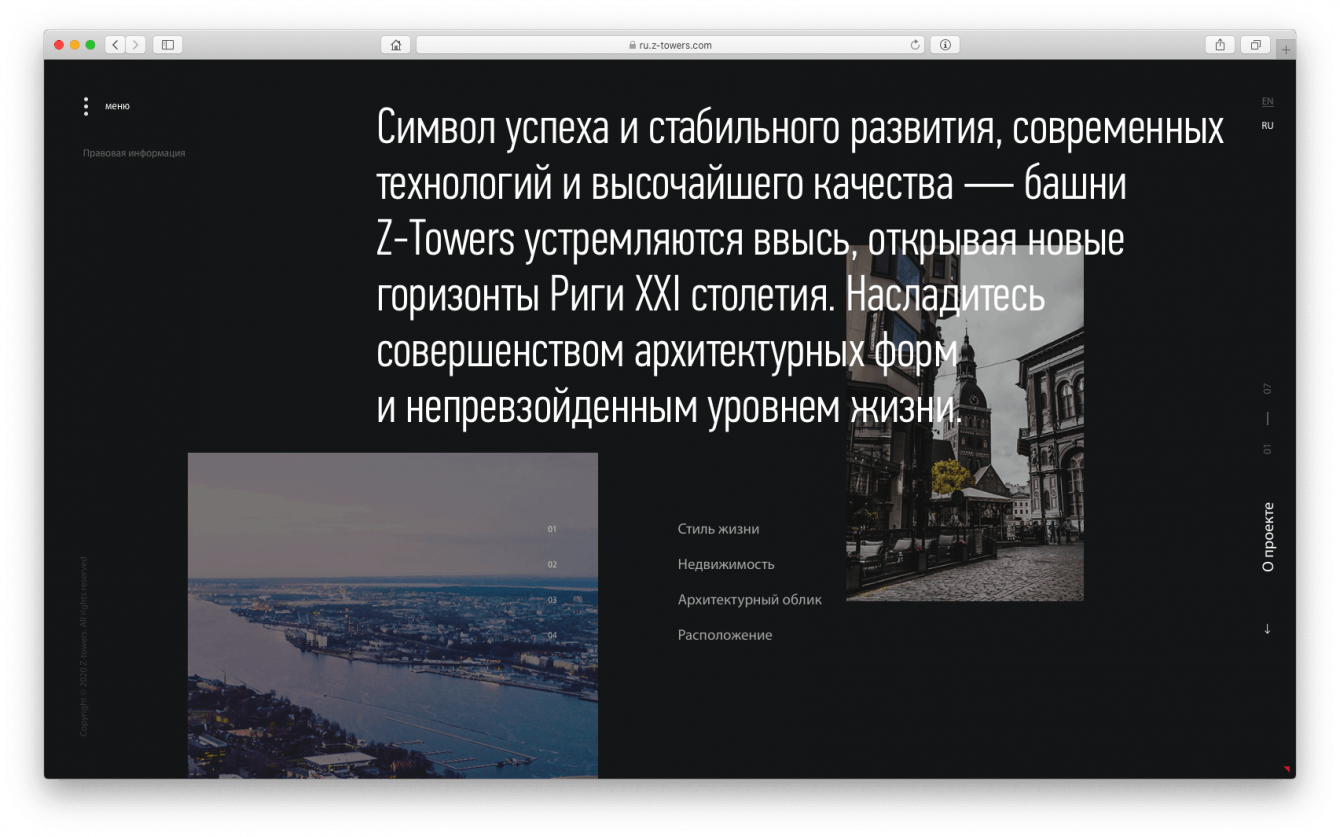Go forward with the Safari forward arrow
Image resolution: width=1340 pixels, height=837 pixels.
click(x=135, y=45)
